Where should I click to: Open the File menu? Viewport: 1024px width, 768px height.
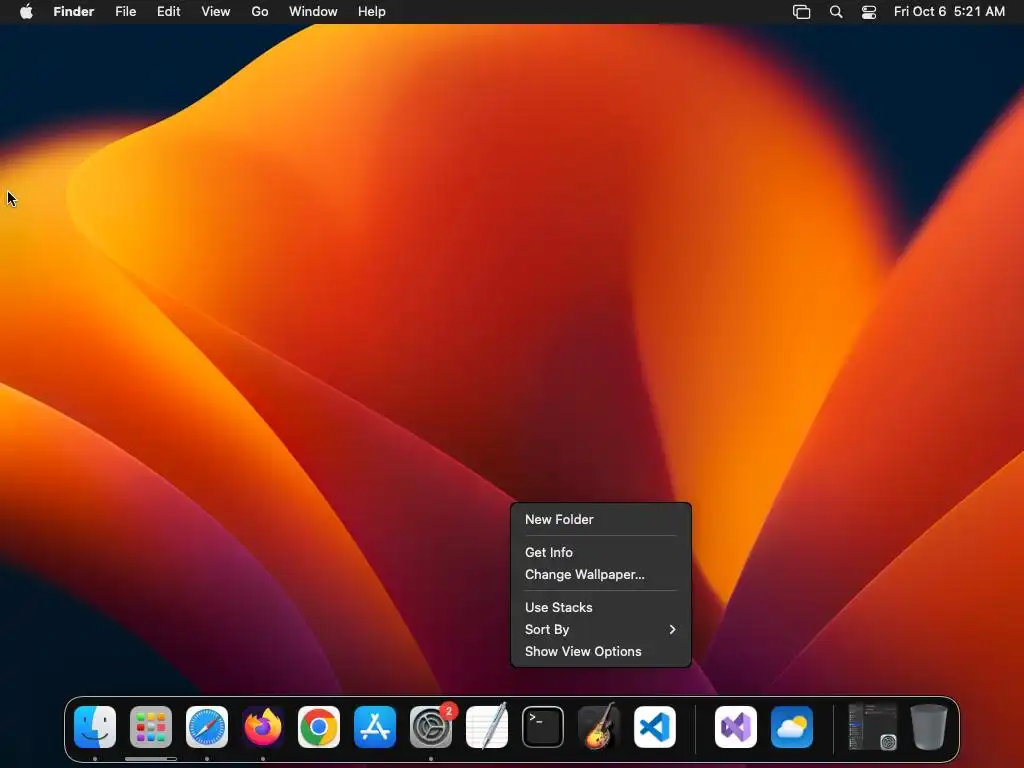(x=125, y=12)
